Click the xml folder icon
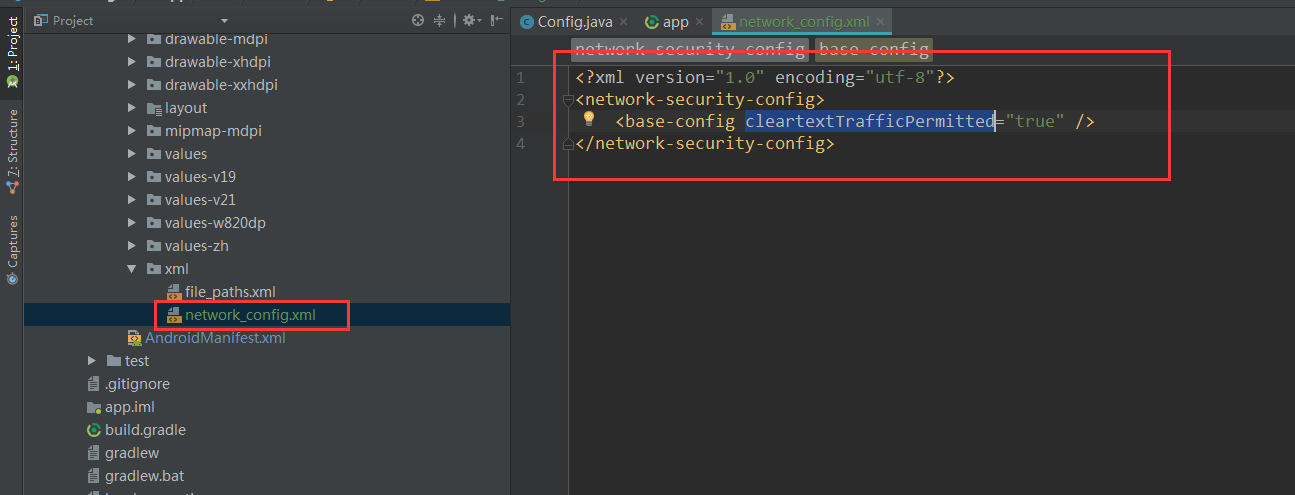 (x=154, y=269)
